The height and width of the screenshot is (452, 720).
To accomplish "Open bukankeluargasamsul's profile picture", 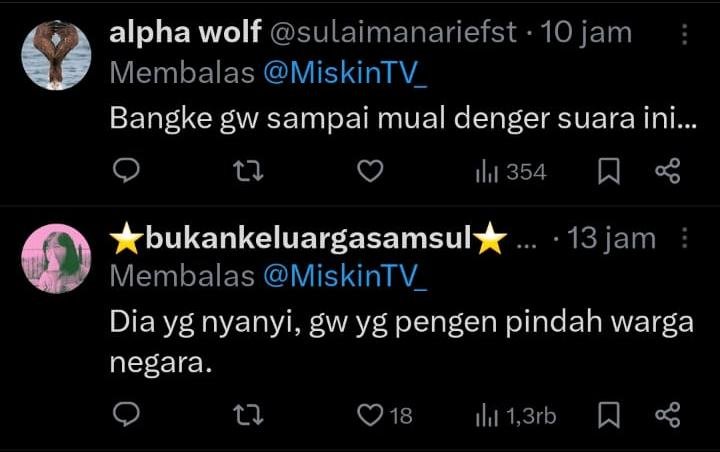I will (x=56, y=258).
